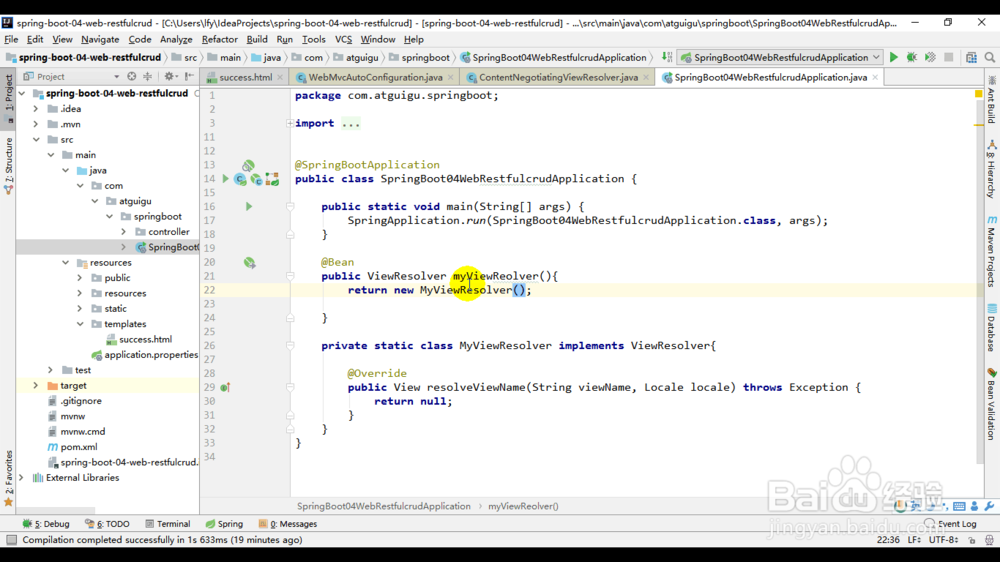The image size is (1000, 562).
Task: Select pom.xml in project tree
Action: click(79, 447)
